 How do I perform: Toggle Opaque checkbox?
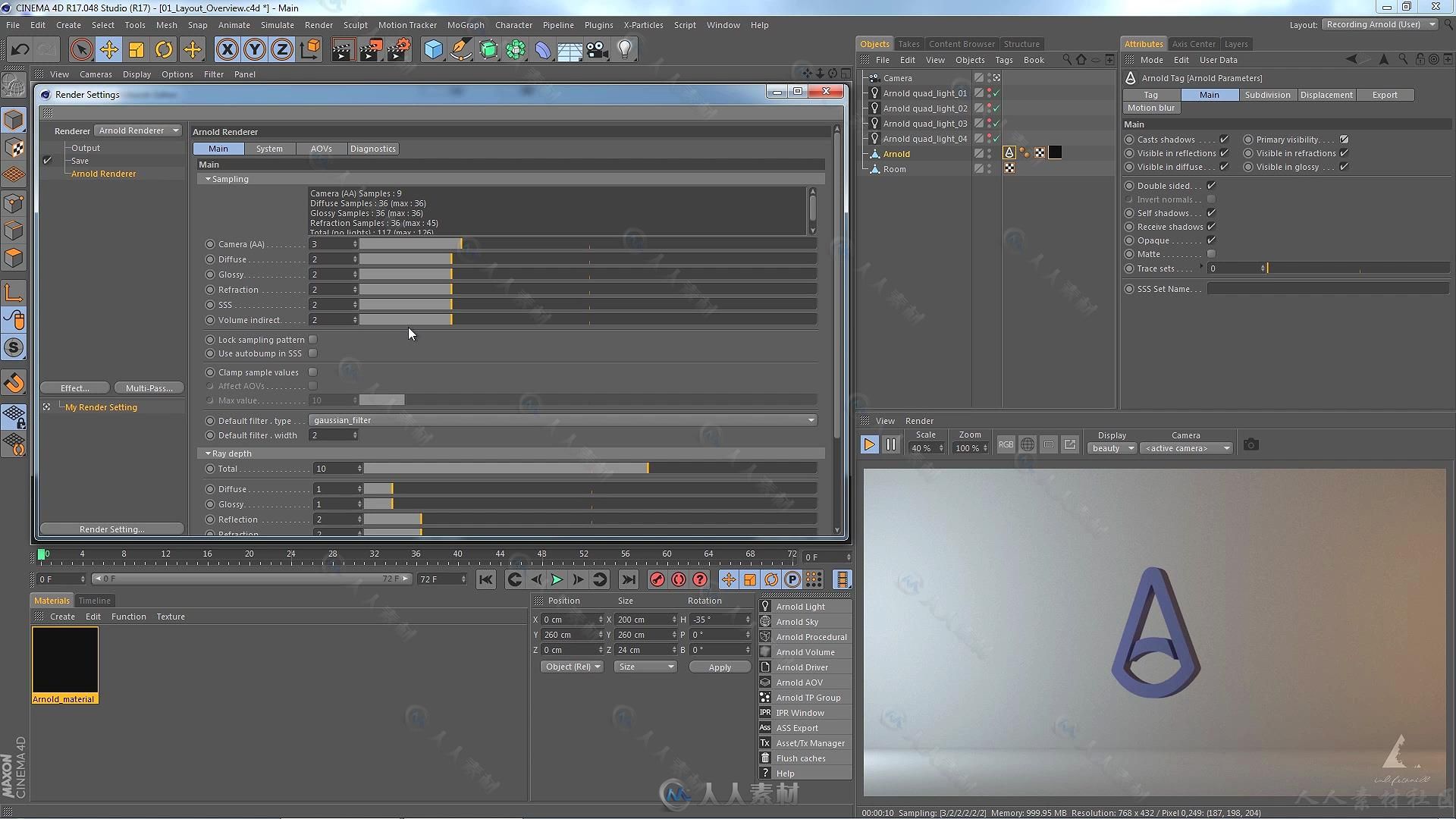1211,240
